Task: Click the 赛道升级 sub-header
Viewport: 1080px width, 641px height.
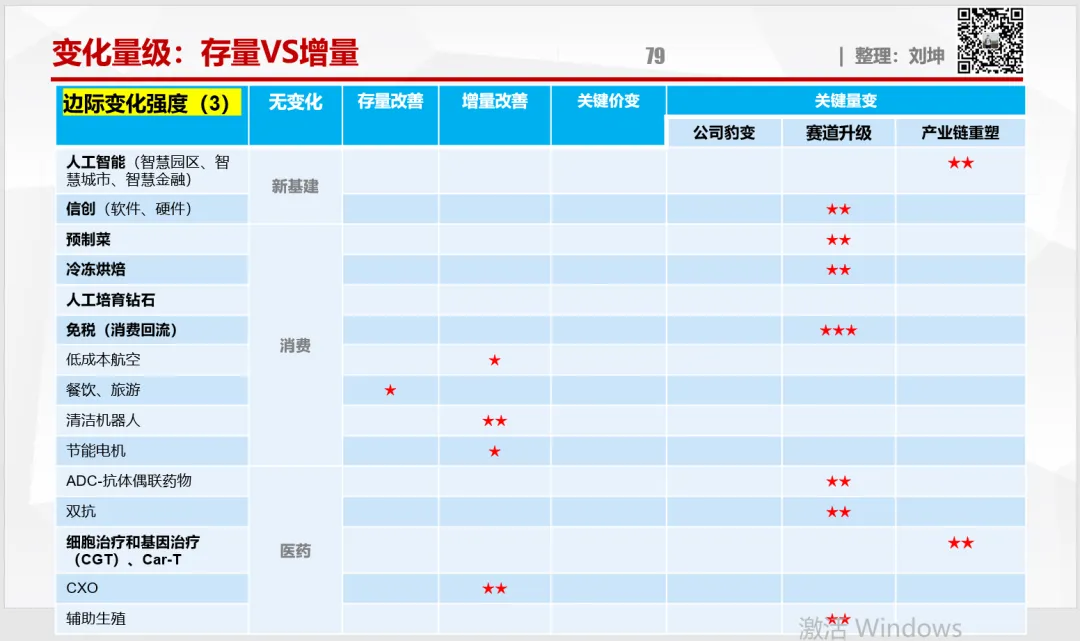Action: (x=838, y=133)
